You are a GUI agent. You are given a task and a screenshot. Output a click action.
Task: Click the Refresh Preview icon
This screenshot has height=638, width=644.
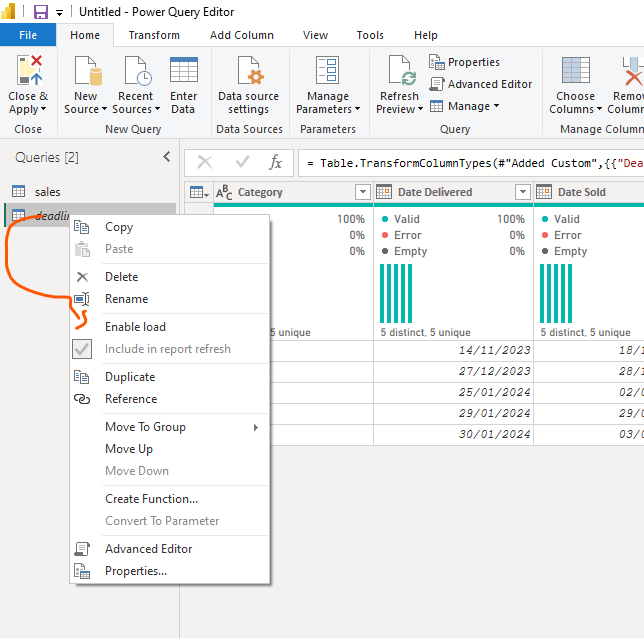coord(402,70)
